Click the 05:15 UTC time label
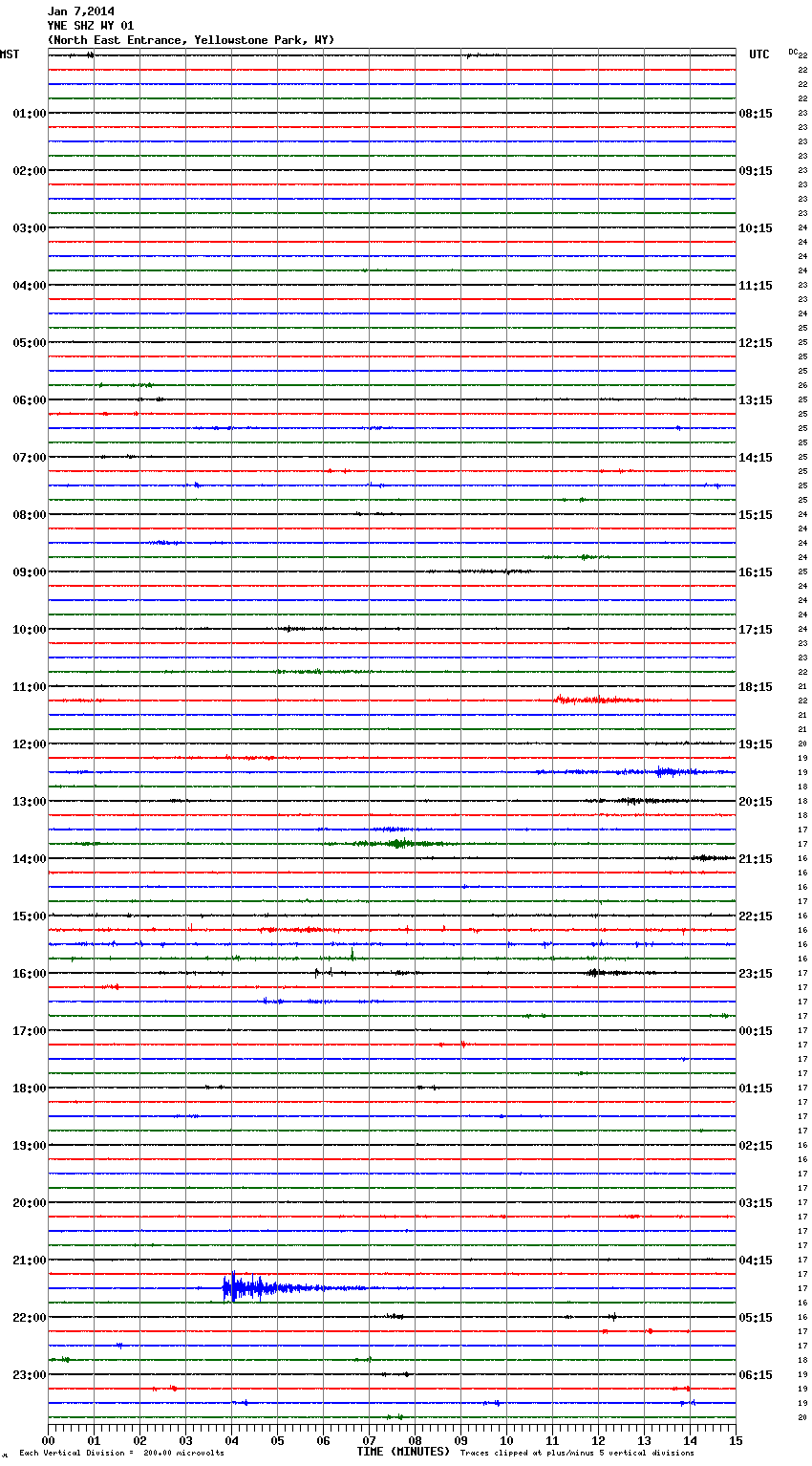This screenshot has height=1466, width=812. coord(756,1318)
